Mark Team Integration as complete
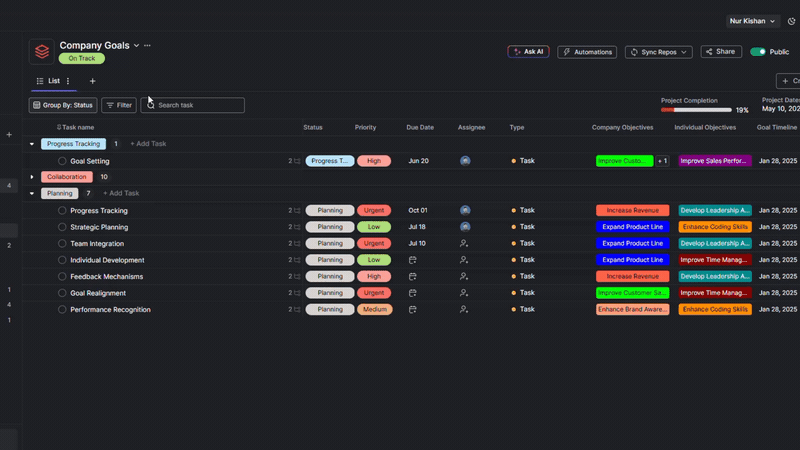The width and height of the screenshot is (800, 450). tap(62, 243)
